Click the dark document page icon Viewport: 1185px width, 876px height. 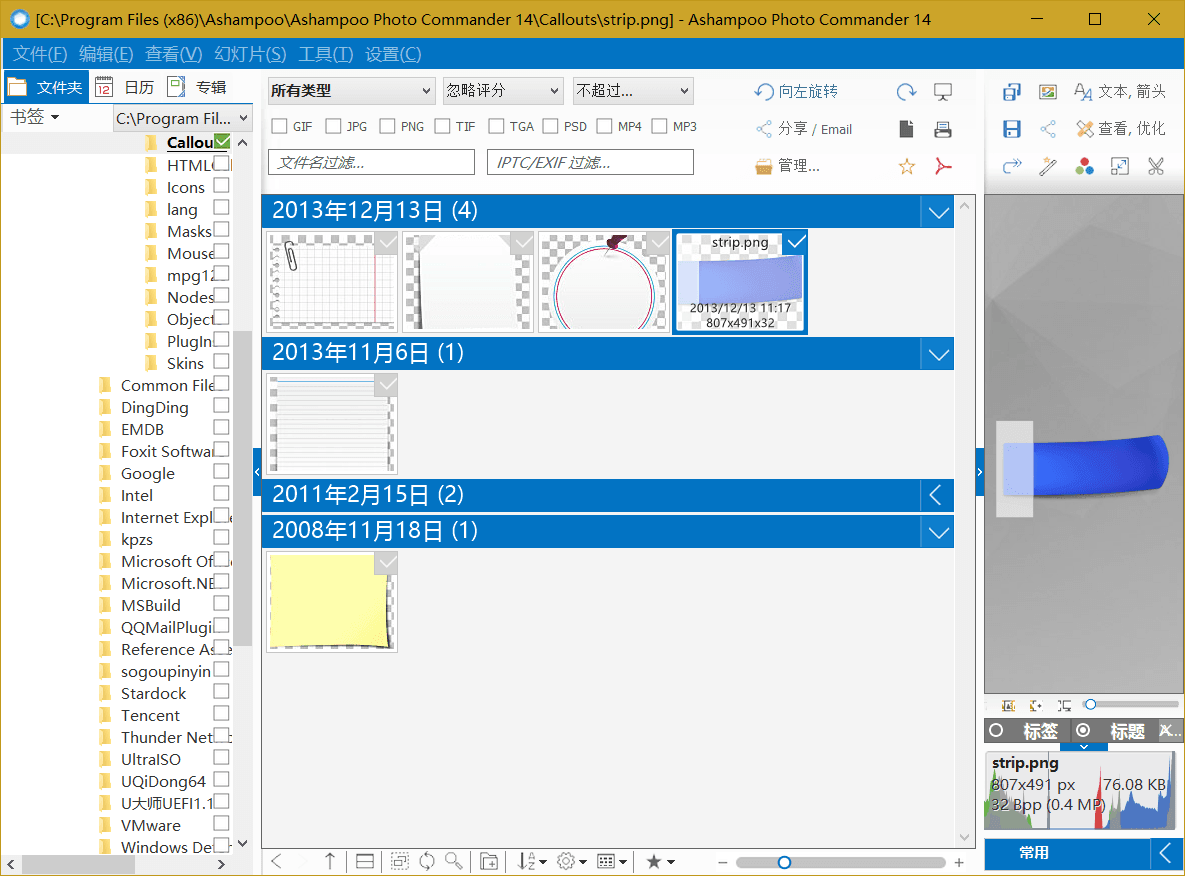[906, 129]
